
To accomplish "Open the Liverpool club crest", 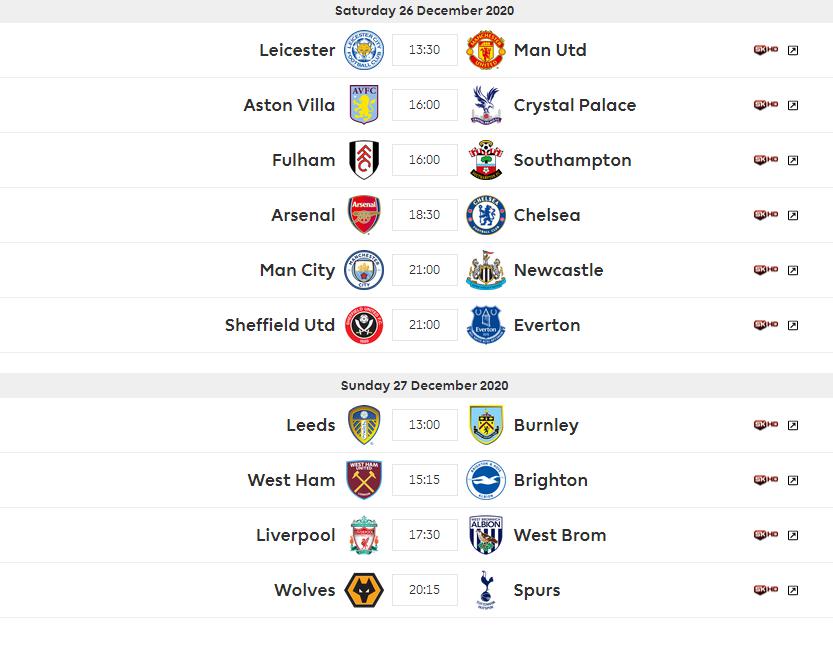I will [x=364, y=535].
